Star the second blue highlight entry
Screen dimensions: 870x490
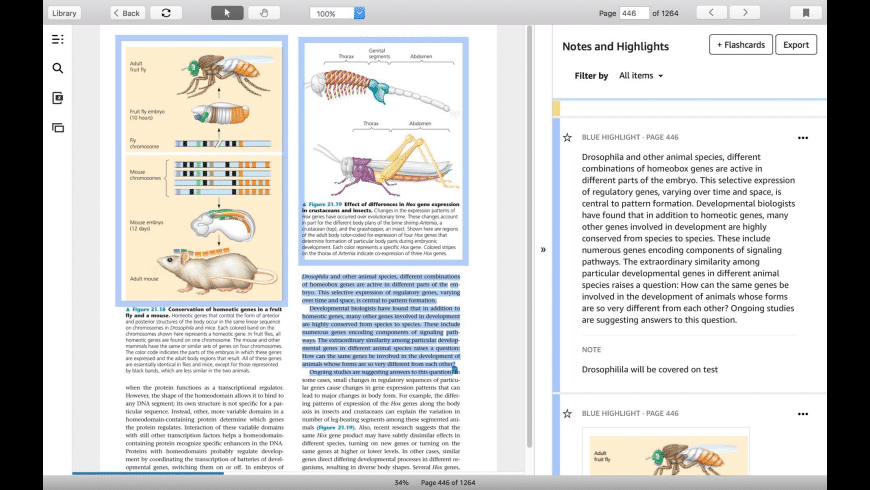click(x=567, y=413)
